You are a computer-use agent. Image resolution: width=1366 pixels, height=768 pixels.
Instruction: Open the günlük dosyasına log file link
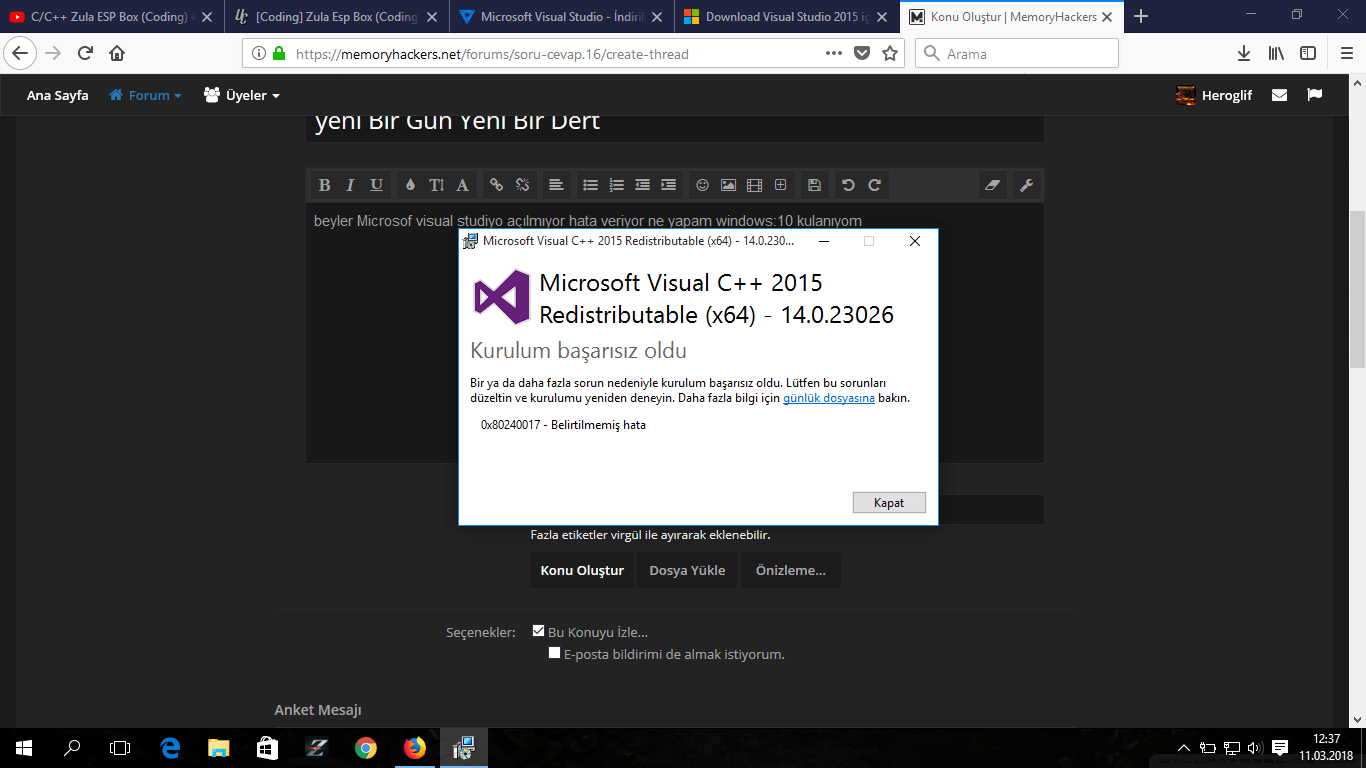[x=829, y=398]
